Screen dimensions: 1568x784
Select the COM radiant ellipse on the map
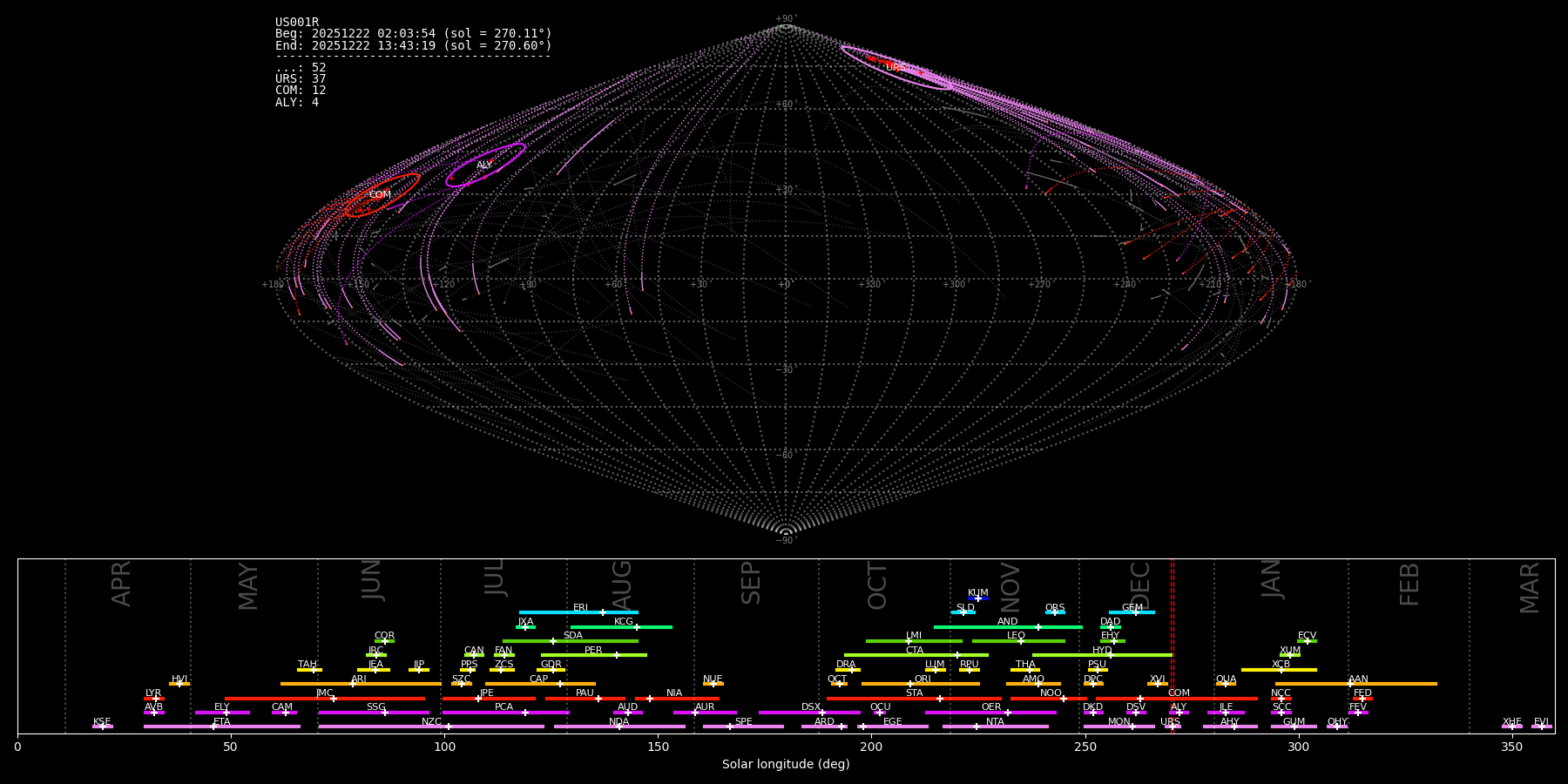pyautogui.click(x=382, y=194)
